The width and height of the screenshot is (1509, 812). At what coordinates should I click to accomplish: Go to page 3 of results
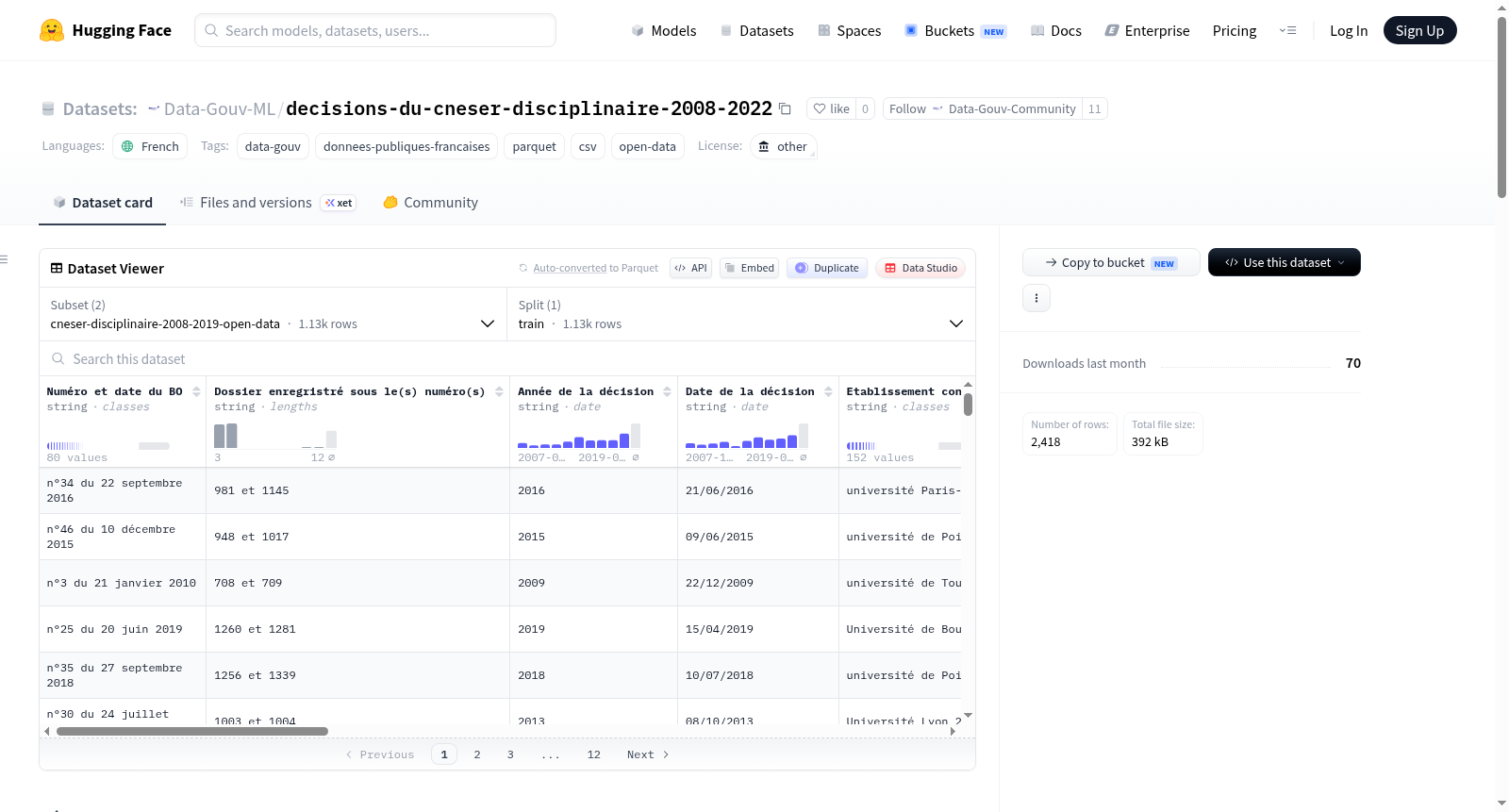click(510, 754)
